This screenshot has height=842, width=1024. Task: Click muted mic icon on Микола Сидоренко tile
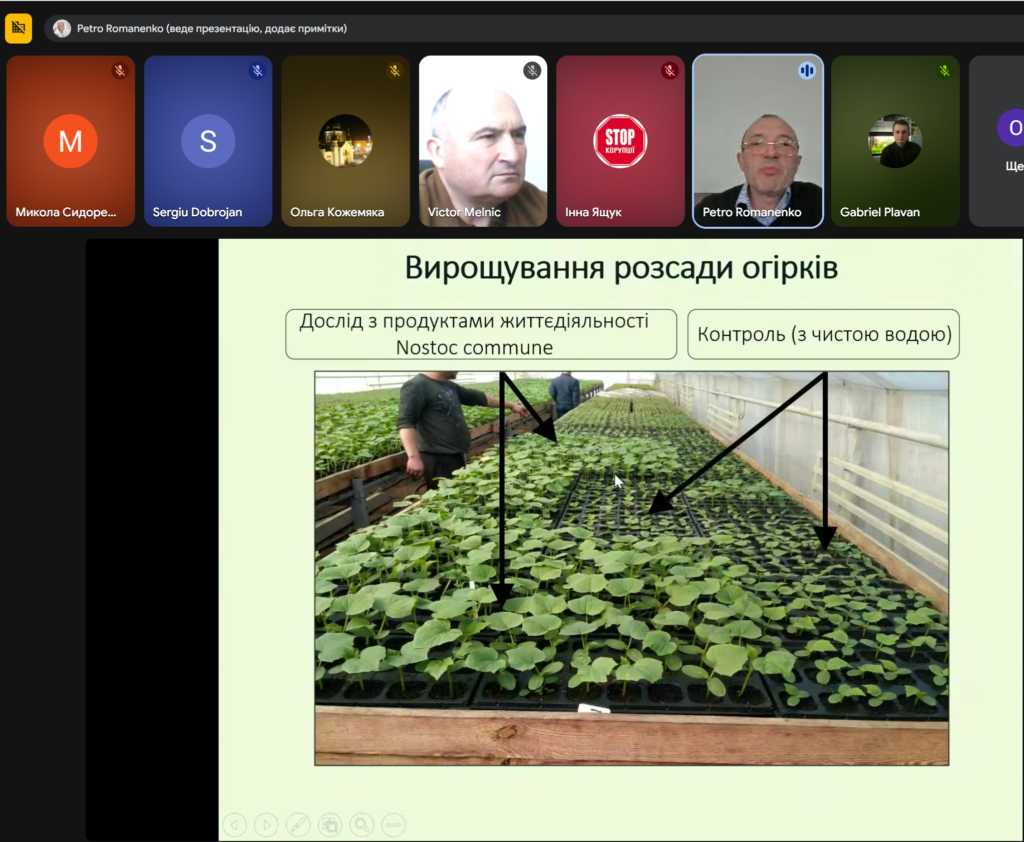click(x=119, y=71)
